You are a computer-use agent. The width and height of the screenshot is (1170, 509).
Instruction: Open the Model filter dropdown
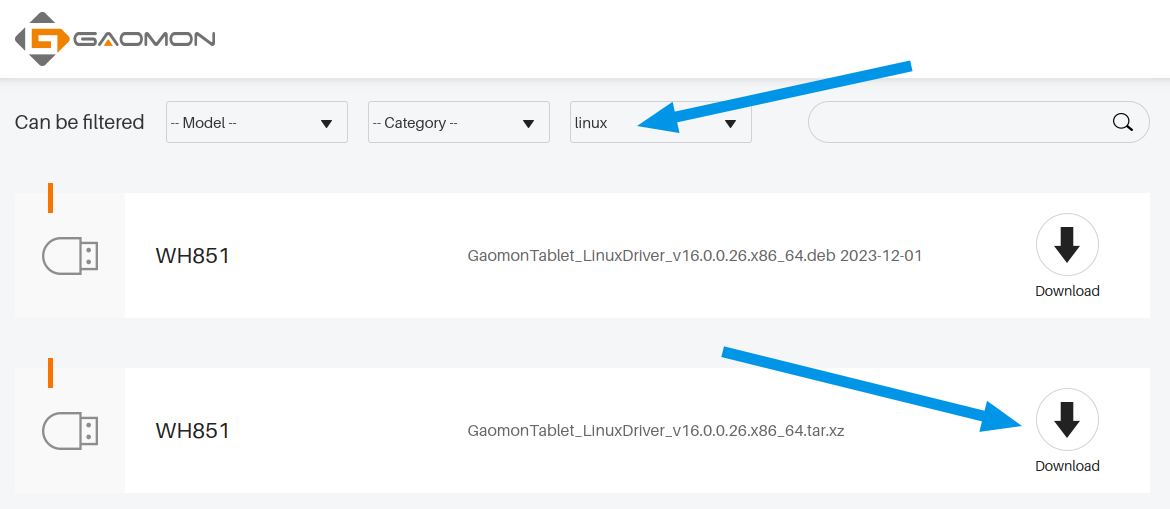click(257, 122)
